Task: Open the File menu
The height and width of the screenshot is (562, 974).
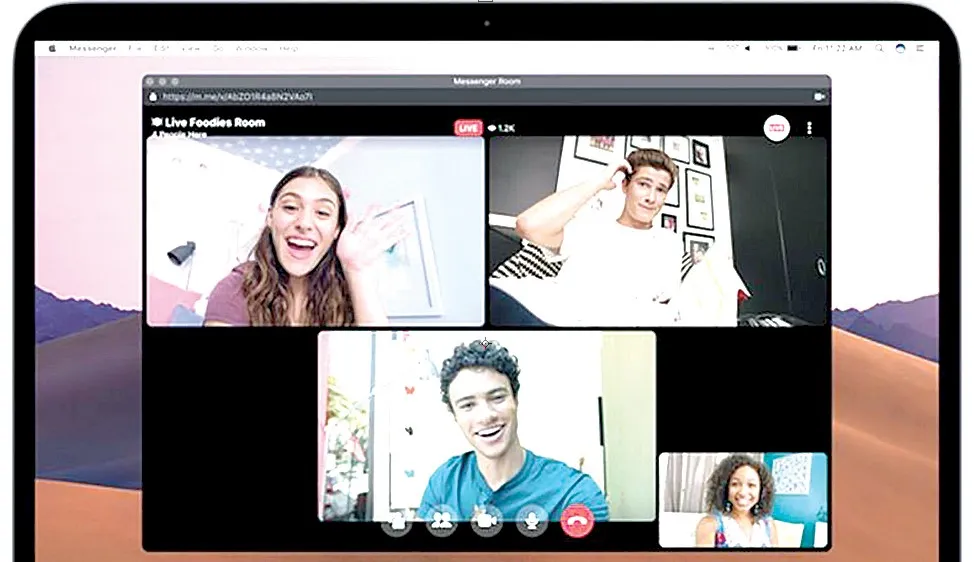Action: (x=135, y=48)
